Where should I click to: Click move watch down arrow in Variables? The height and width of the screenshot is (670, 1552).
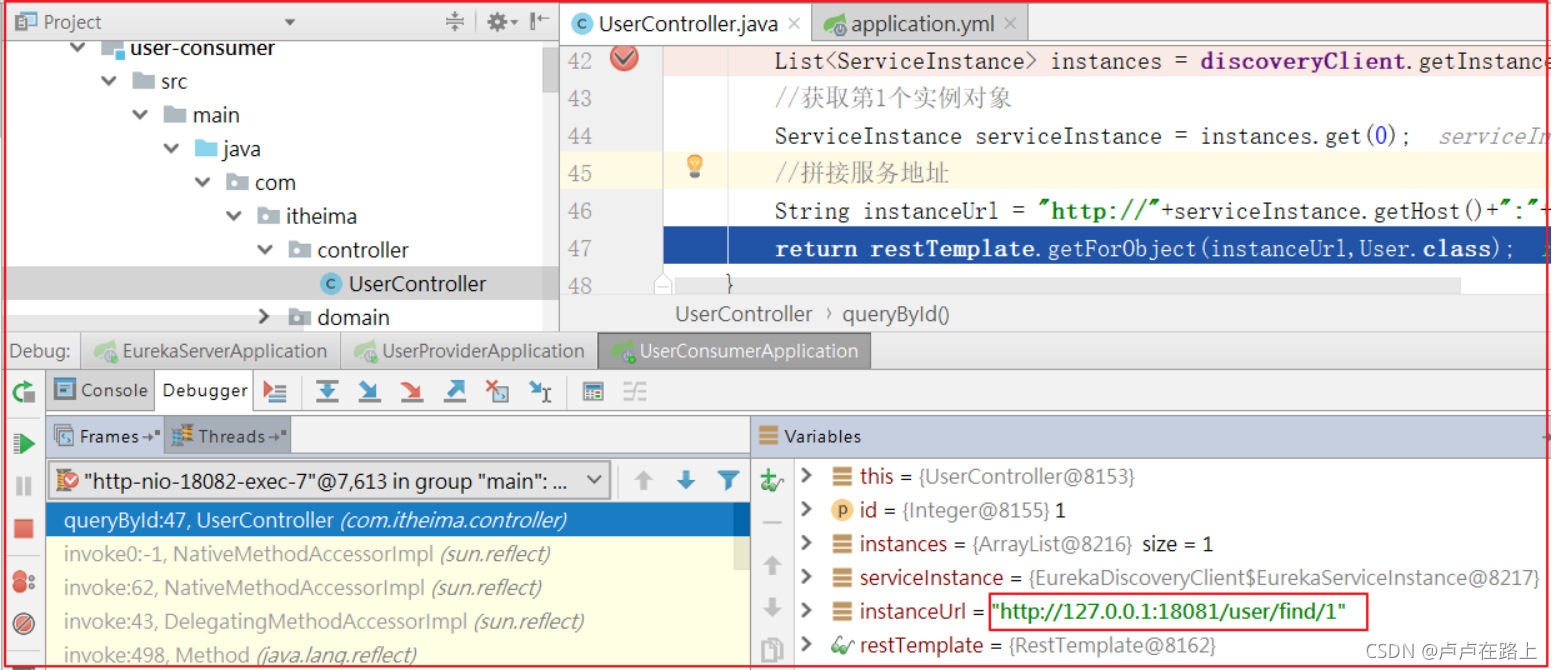(x=772, y=607)
